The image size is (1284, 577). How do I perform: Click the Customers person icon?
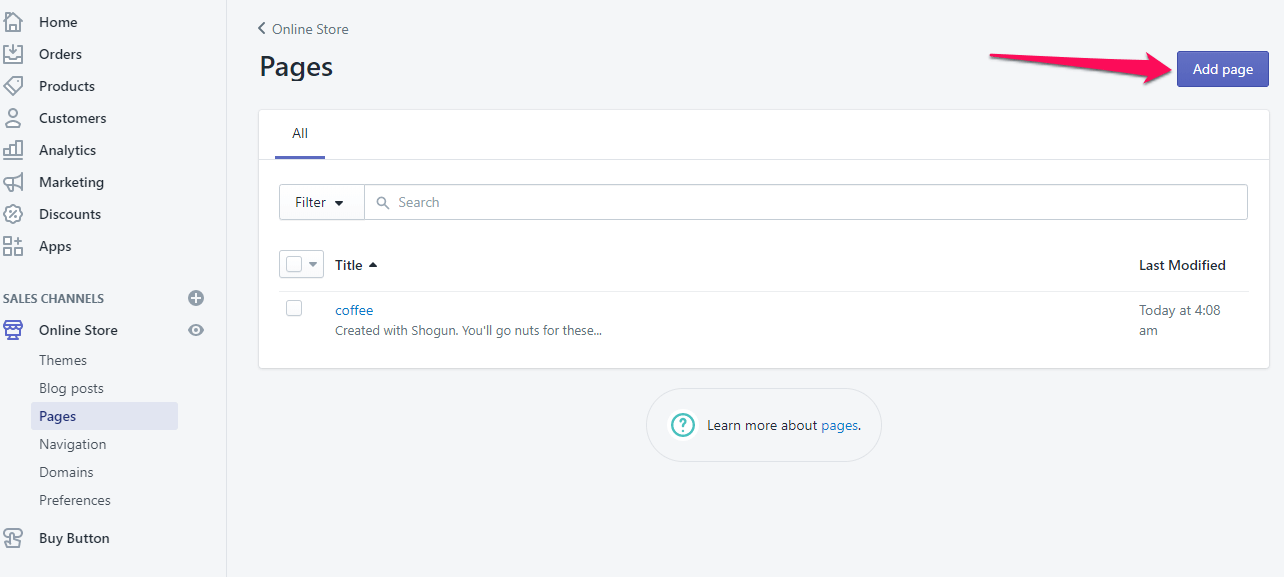[13, 118]
